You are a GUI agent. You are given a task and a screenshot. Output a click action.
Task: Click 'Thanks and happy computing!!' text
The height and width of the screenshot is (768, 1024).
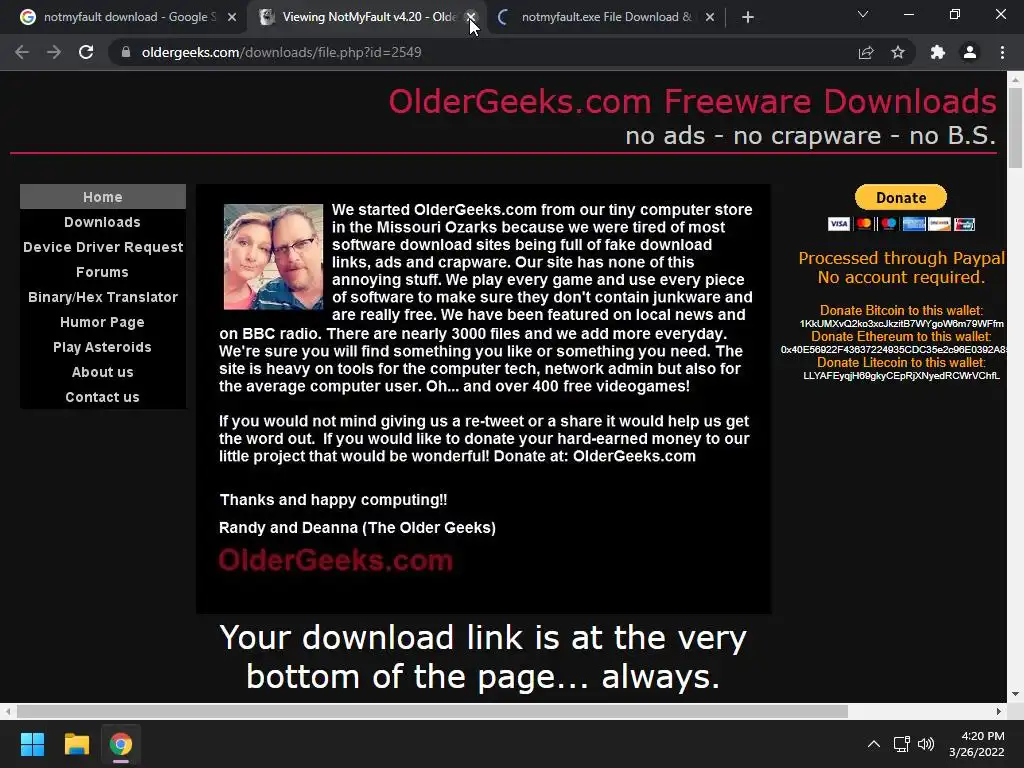334,500
